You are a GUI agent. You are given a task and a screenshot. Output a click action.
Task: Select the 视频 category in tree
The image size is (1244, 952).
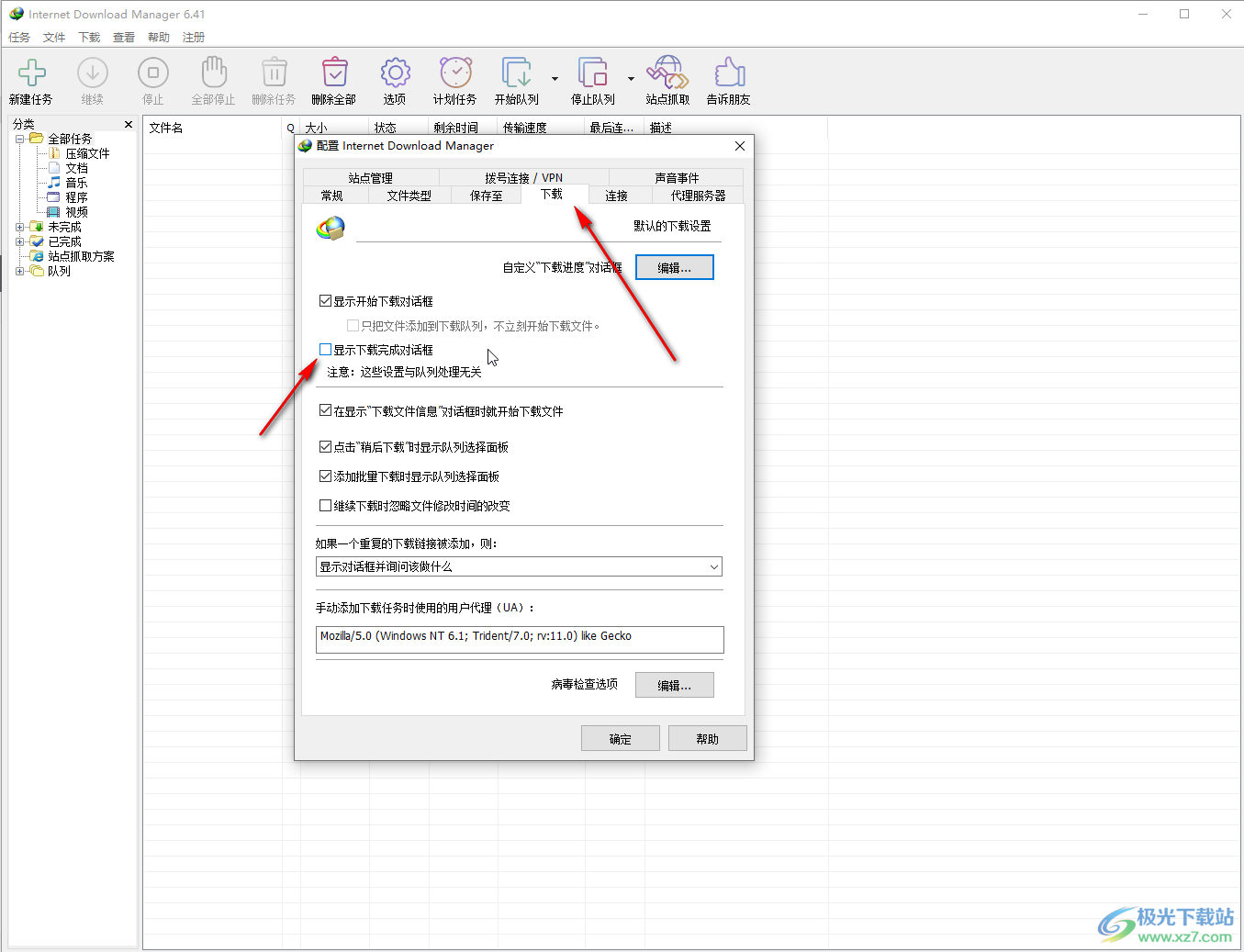76,212
